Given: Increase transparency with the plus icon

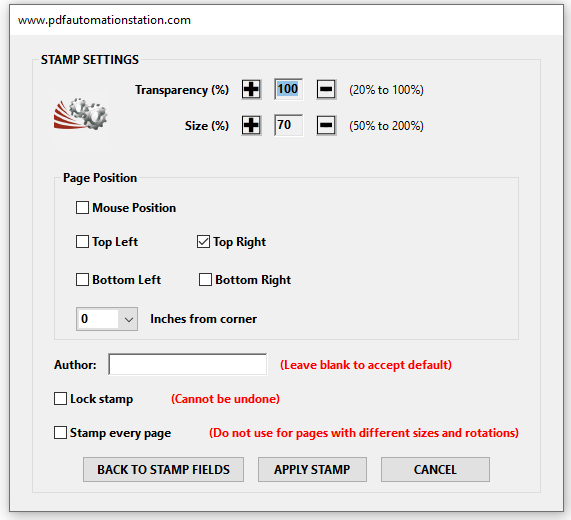Looking at the screenshot, I should pos(251,89).
